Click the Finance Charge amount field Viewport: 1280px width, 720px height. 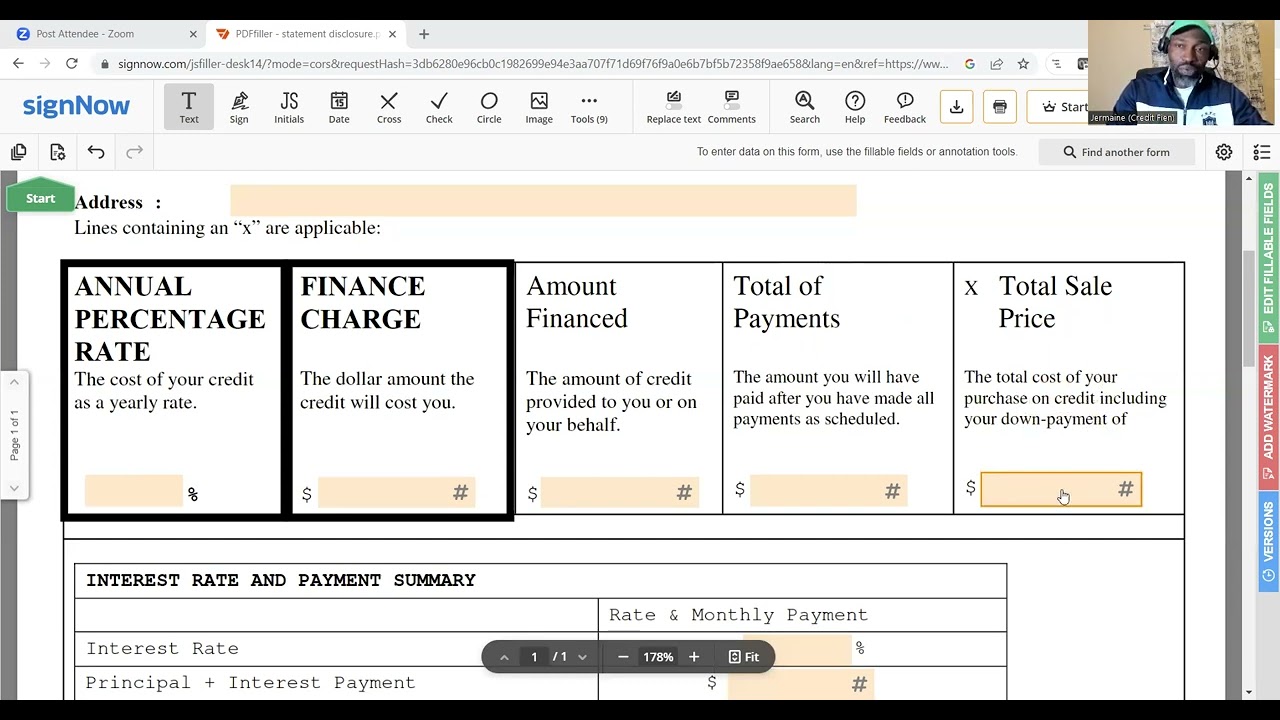tap(396, 492)
